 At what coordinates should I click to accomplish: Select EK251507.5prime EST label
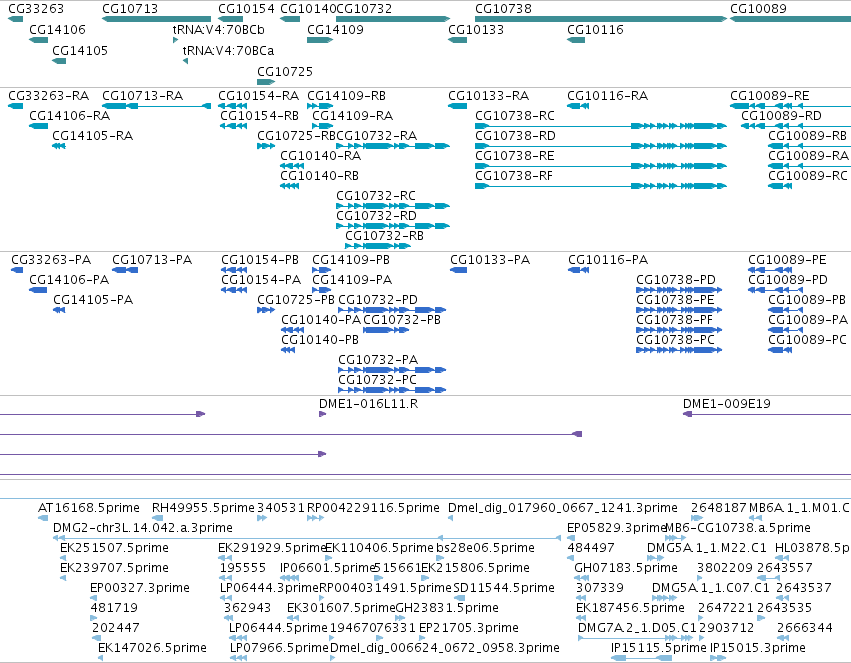pyautogui.click(x=115, y=548)
